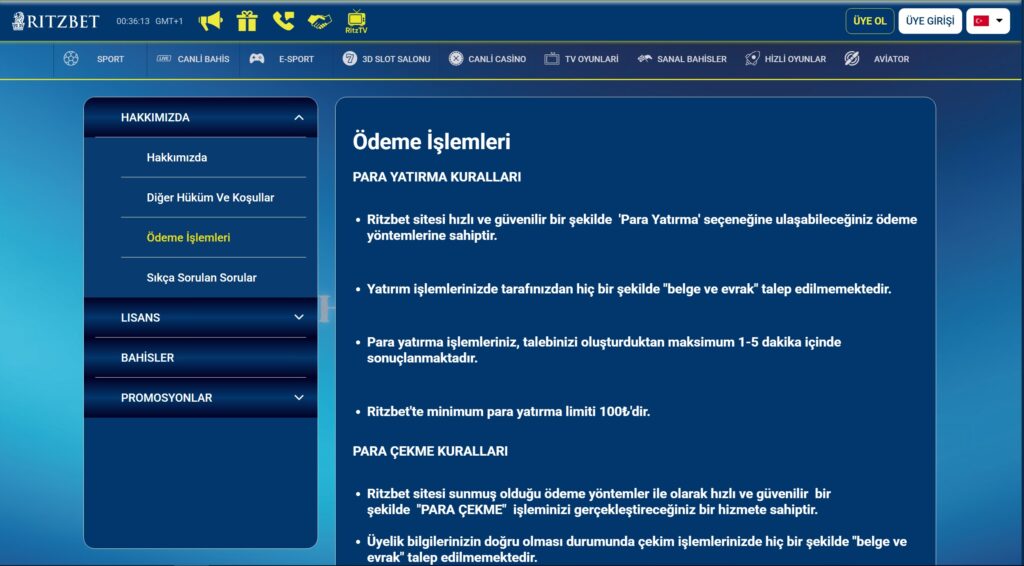Open the RitzTV icon
The height and width of the screenshot is (566, 1024).
[x=357, y=22]
